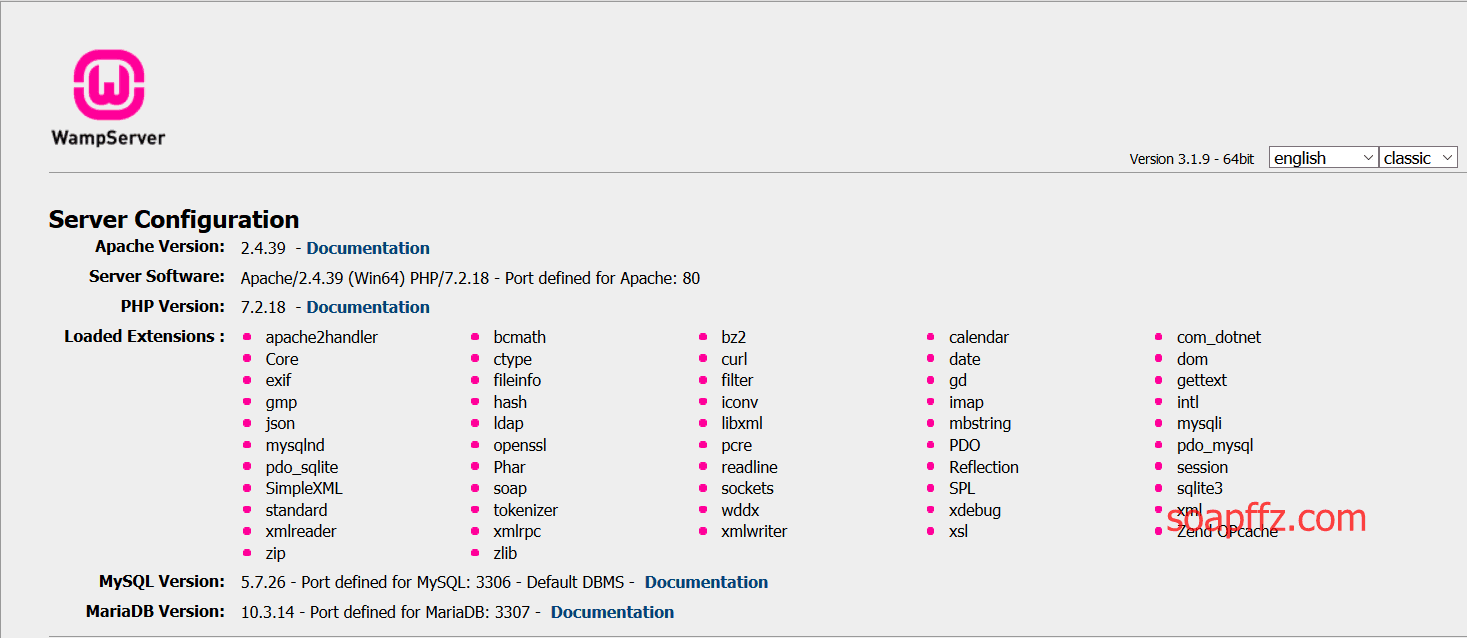The image size is (1467, 638).
Task: Click pink bullet next to xdebug
Action: point(931,510)
